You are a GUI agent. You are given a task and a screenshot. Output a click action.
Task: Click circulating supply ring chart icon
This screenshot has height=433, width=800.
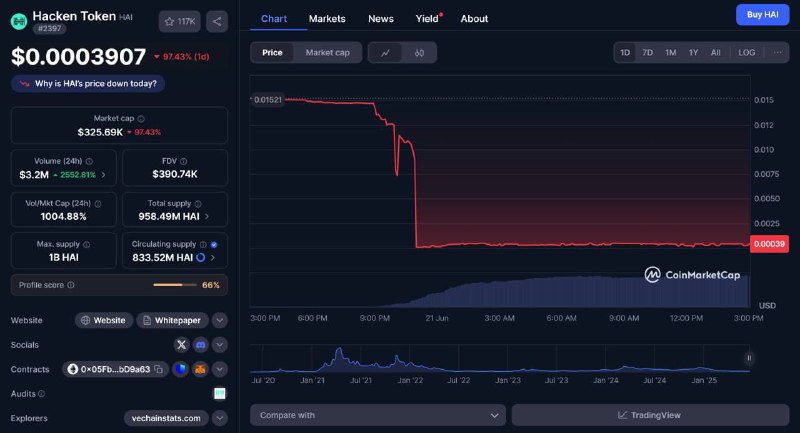coord(201,258)
